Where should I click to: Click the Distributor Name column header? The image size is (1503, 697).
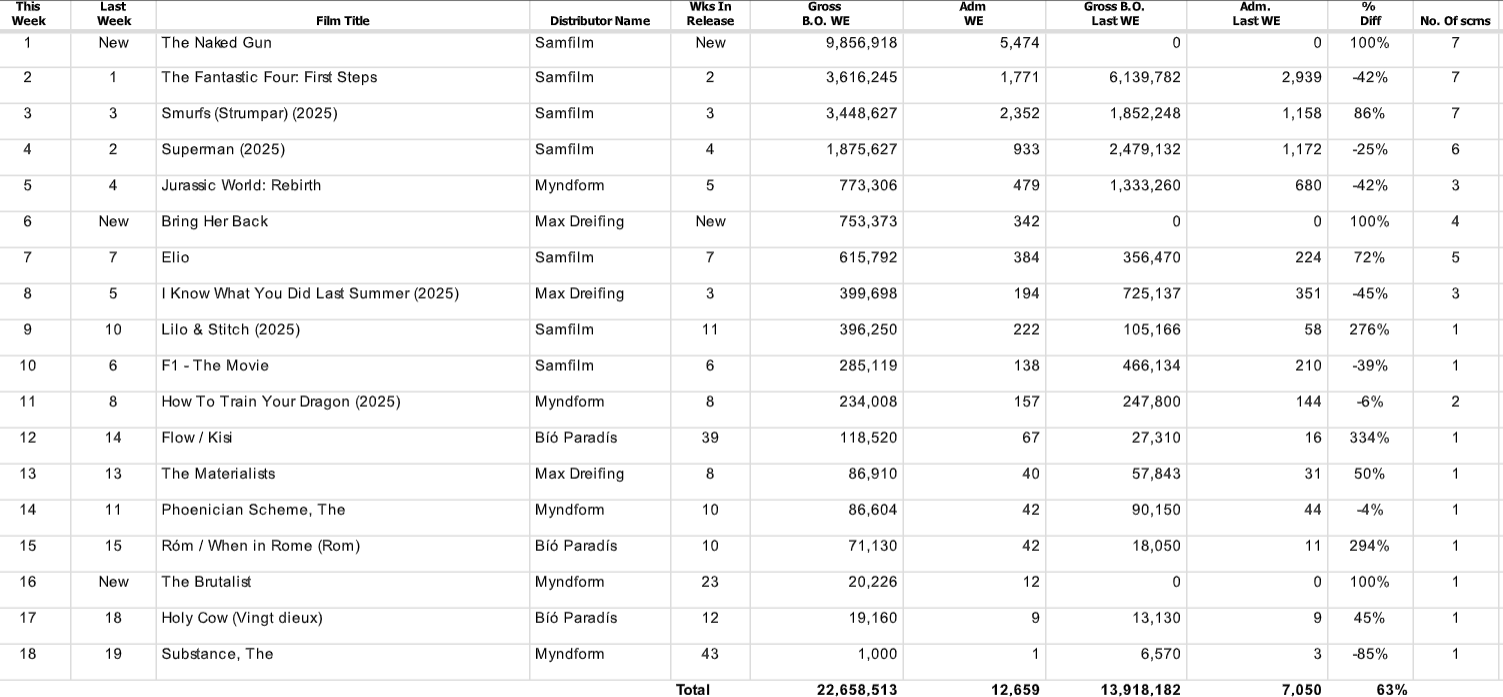click(599, 20)
